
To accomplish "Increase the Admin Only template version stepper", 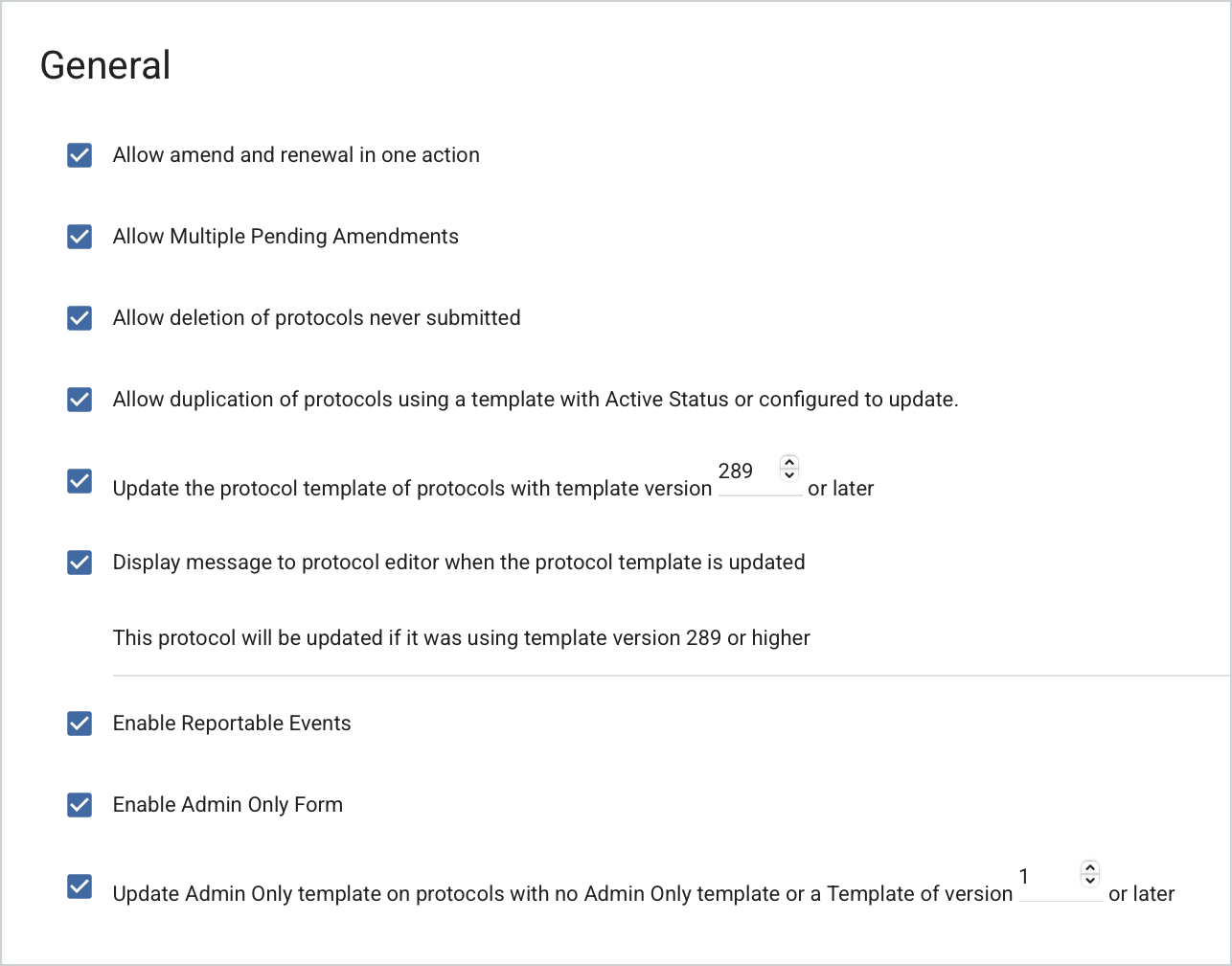I will [1089, 867].
